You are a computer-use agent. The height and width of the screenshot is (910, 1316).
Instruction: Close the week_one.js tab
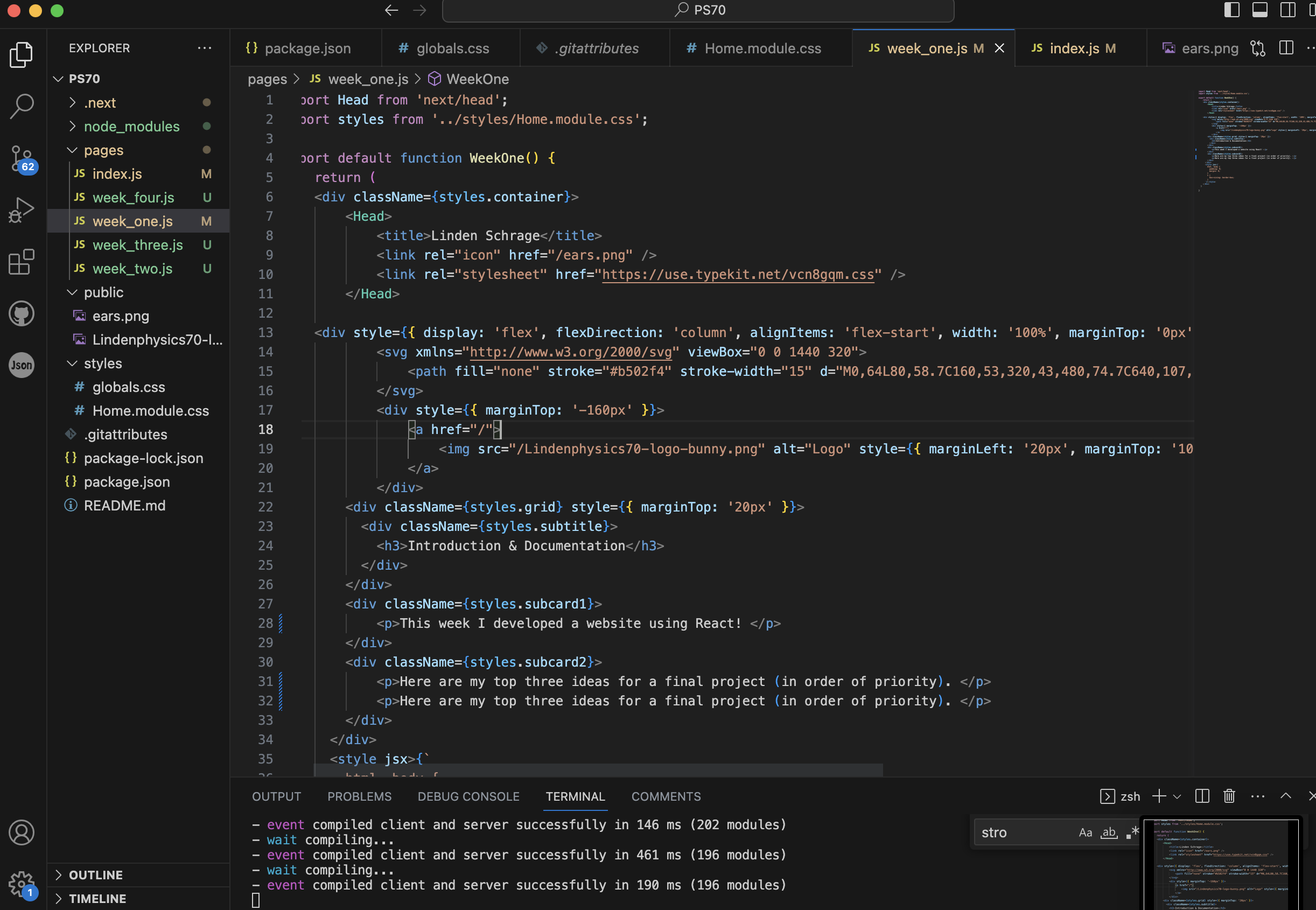pos(999,48)
